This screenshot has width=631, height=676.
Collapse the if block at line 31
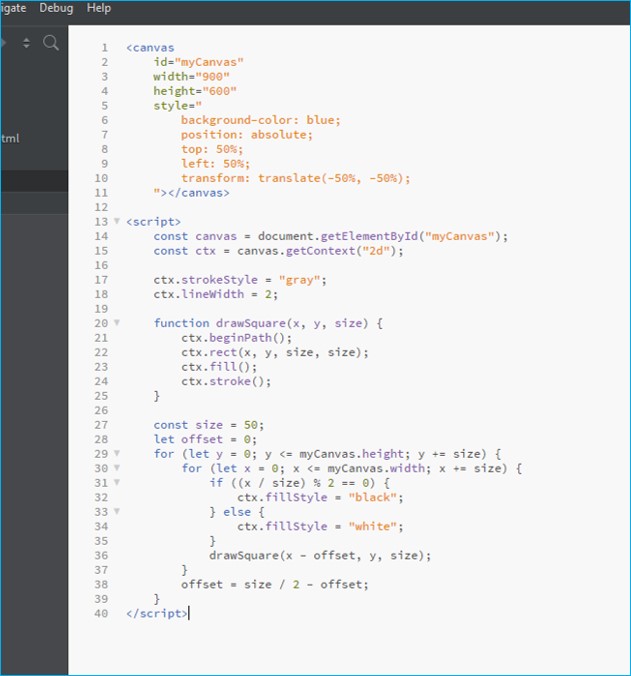click(117, 482)
